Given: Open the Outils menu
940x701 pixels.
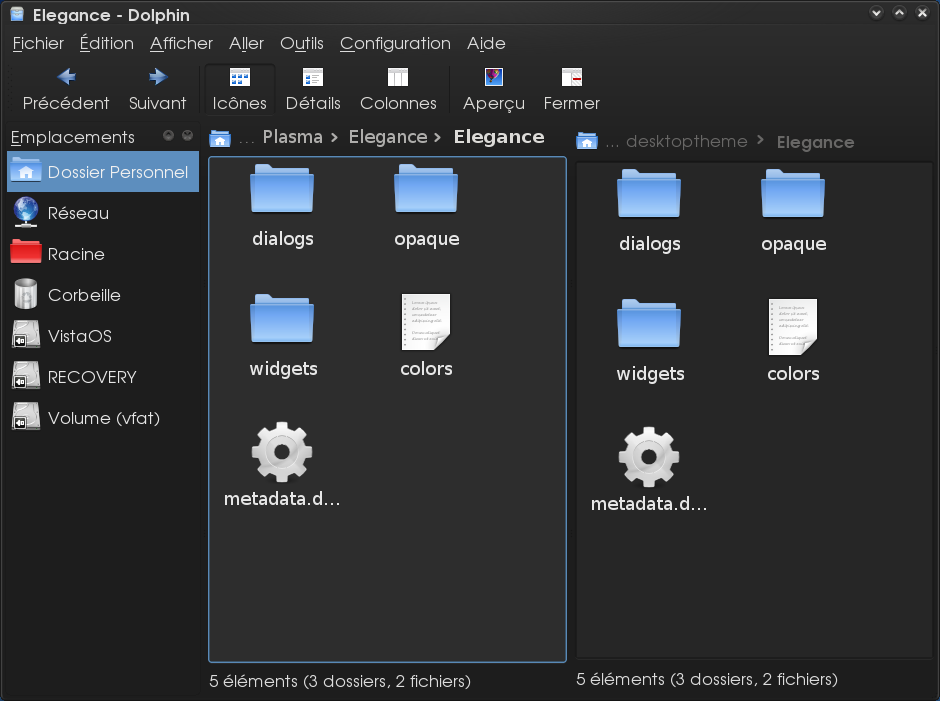Looking at the screenshot, I should pos(302,43).
